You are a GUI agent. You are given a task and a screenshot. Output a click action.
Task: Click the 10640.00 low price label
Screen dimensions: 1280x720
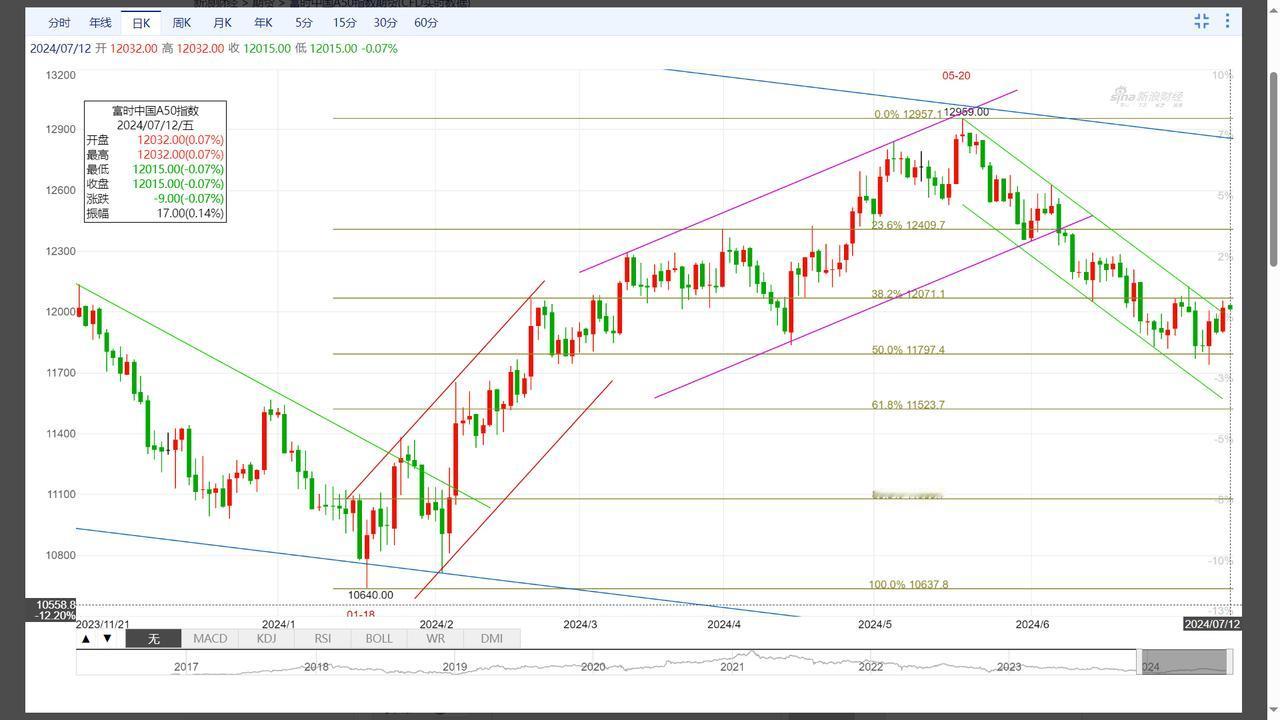(370, 595)
